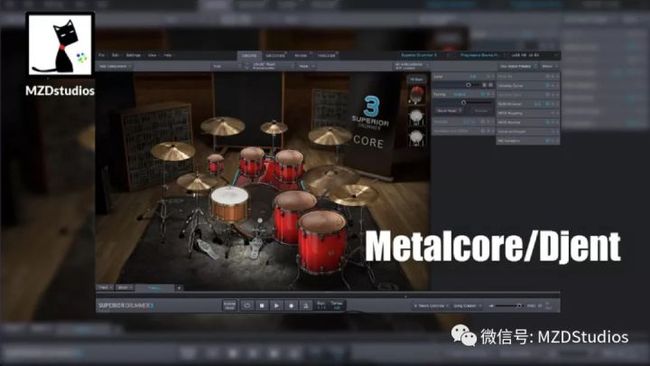Expand the MIDI Mapping section
Image resolution: width=650 pixels, height=366 pixels.
click(x=528, y=113)
